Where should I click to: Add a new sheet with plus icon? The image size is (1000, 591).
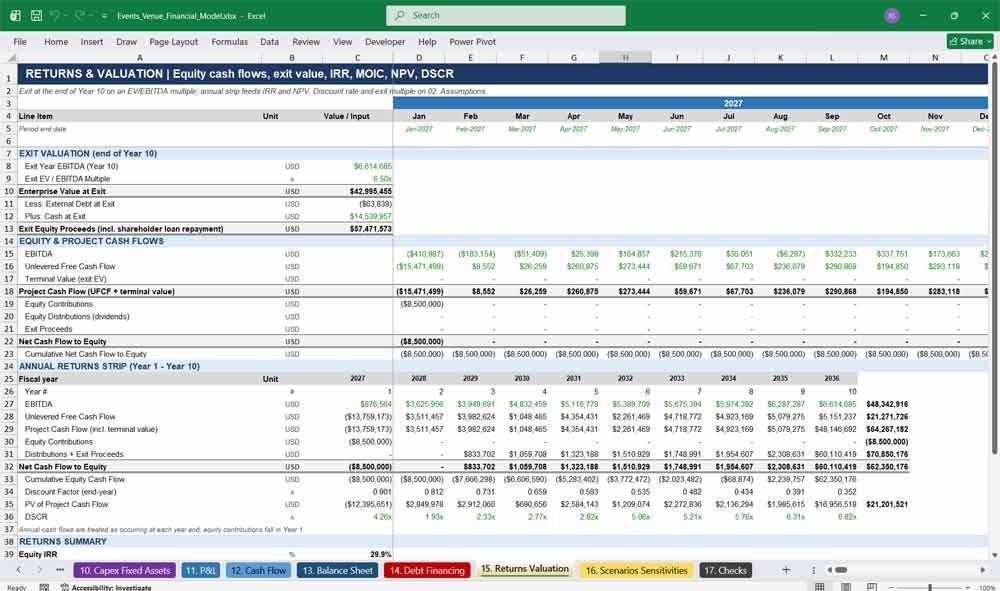[786, 570]
